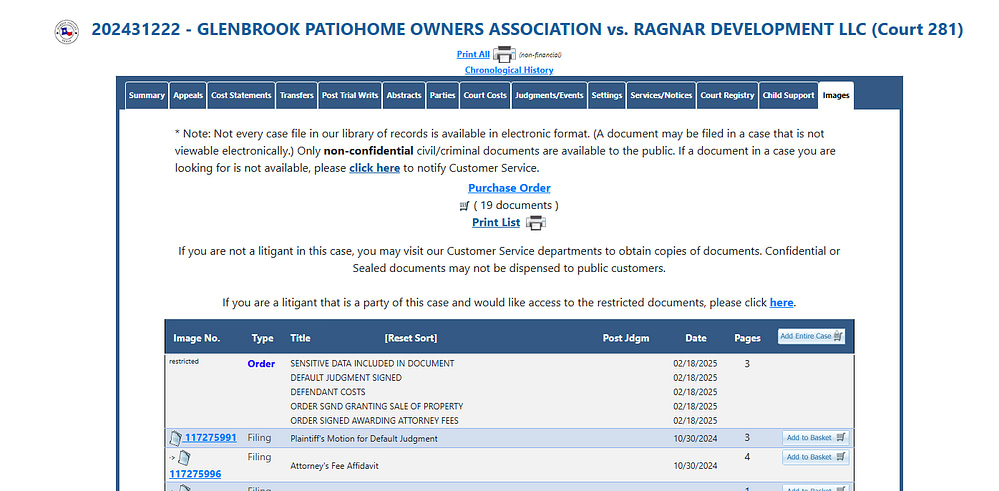Switch to the Appeals tab
Screen dimensions: 999x491
(x=188, y=96)
